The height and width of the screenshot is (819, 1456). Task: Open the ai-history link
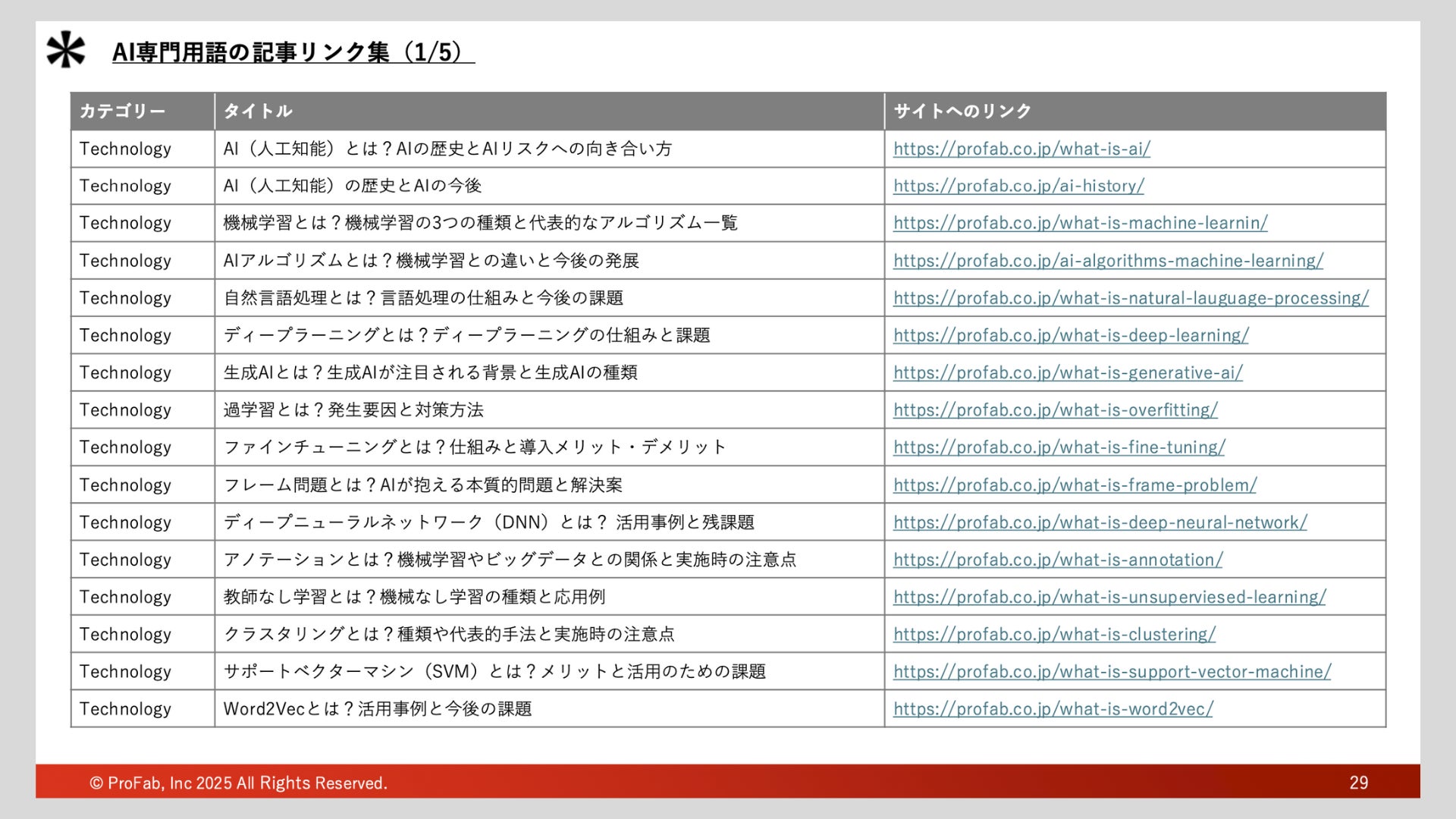click(1018, 186)
